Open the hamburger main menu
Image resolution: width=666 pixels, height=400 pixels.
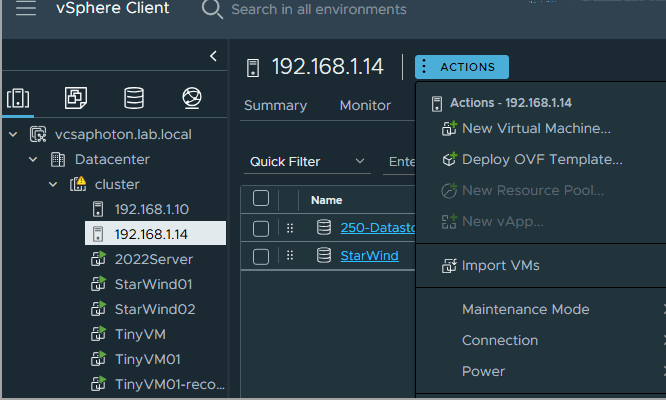(25, 7)
